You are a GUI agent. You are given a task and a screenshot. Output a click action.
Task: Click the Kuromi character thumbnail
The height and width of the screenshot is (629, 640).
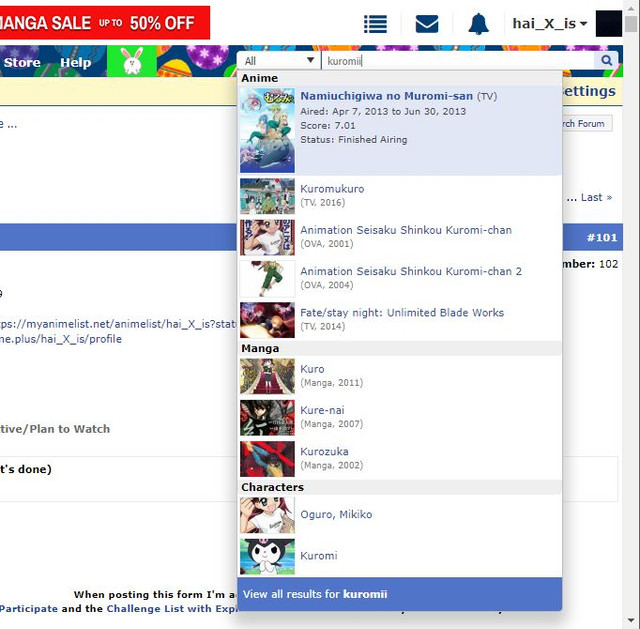(267, 556)
